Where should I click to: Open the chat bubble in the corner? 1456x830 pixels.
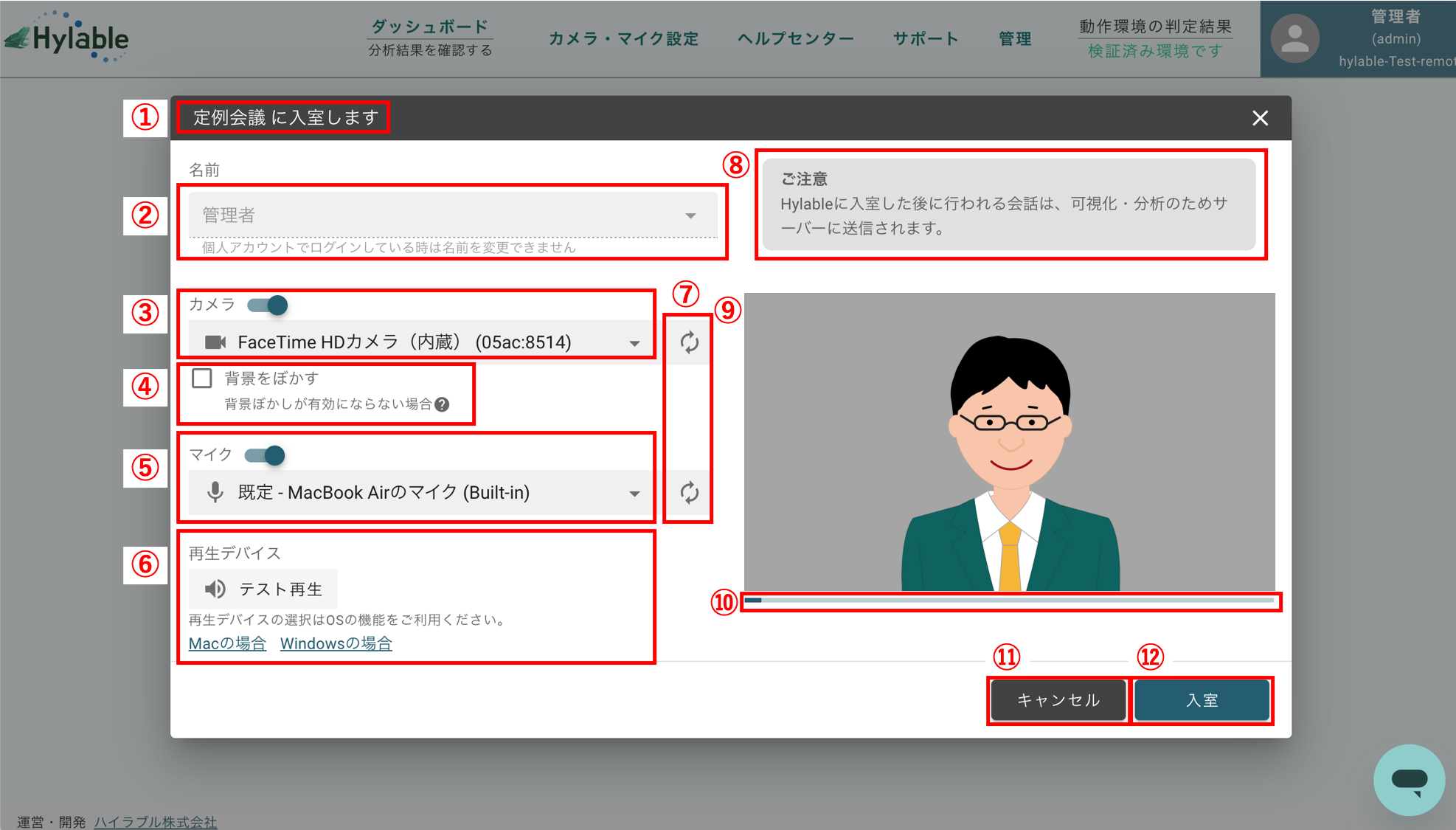tap(1409, 779)
